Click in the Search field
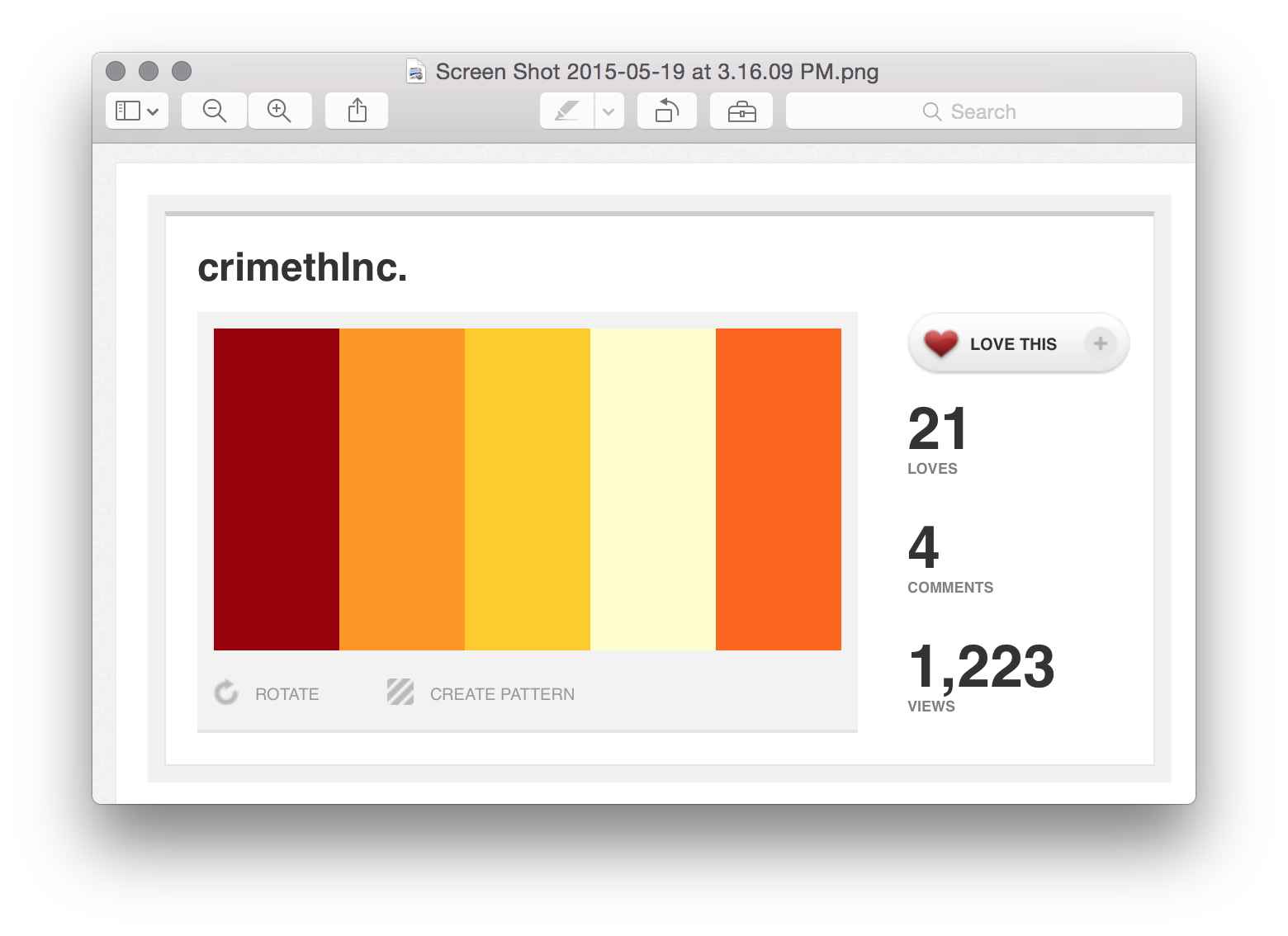The height and width of the screenshot is (936, 1288). click(x=983, y=111)
